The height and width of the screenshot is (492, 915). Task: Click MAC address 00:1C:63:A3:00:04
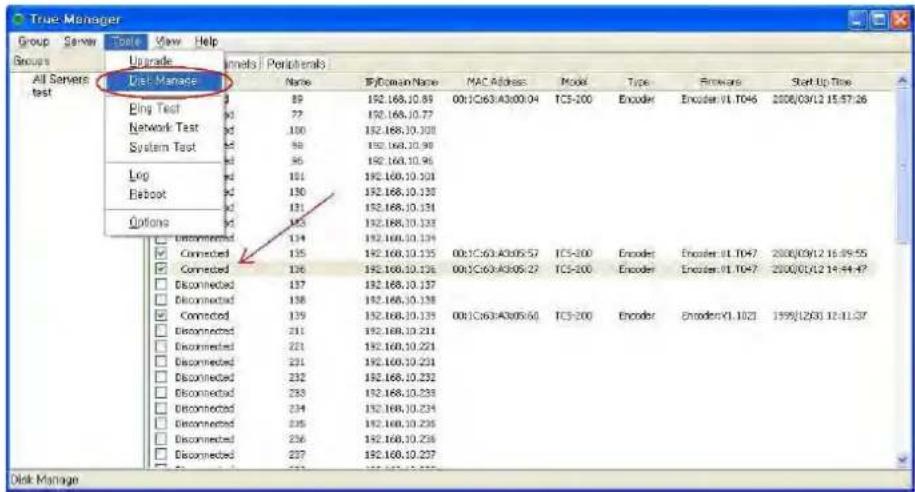495,99
